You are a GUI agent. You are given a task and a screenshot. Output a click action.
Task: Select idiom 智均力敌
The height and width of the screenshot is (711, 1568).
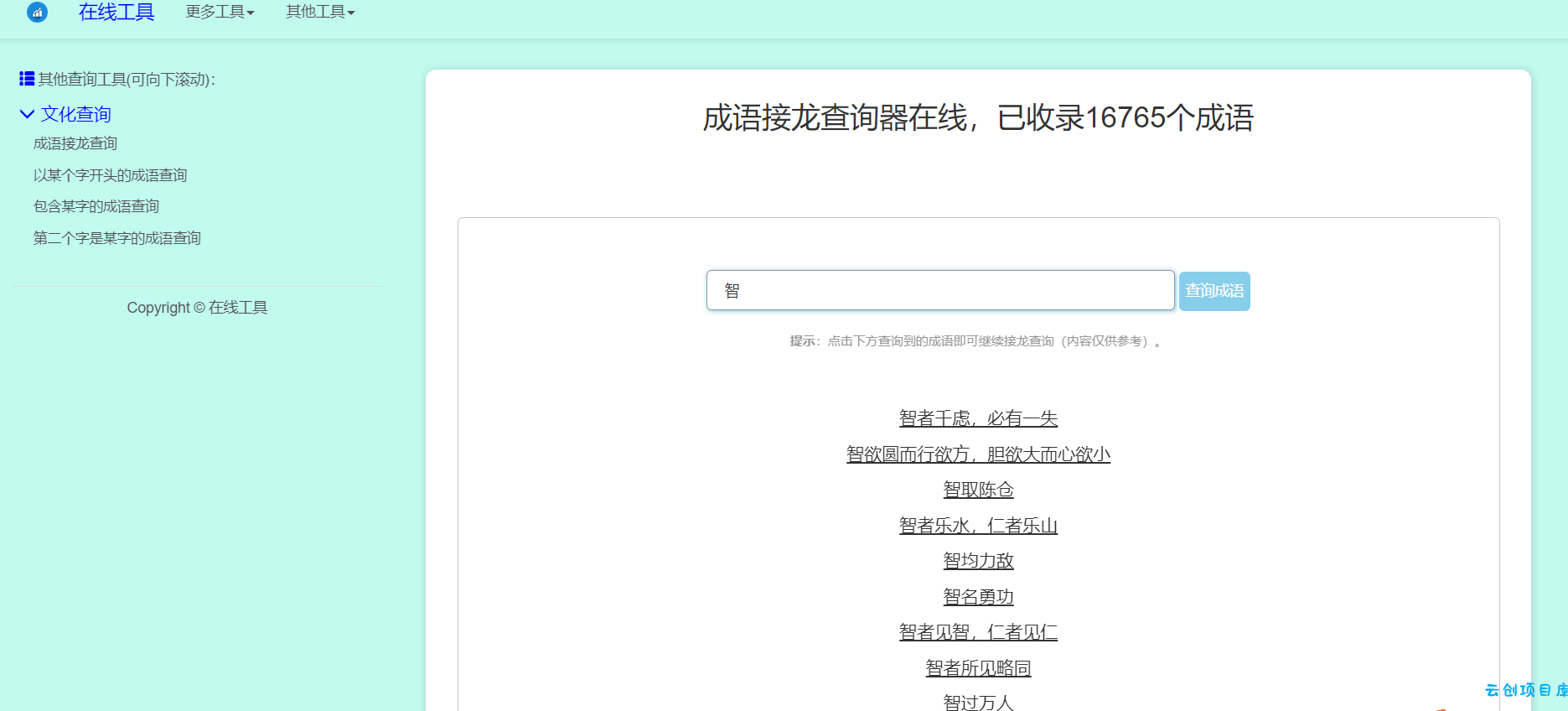pyautogui.click(x=978, y=561)
